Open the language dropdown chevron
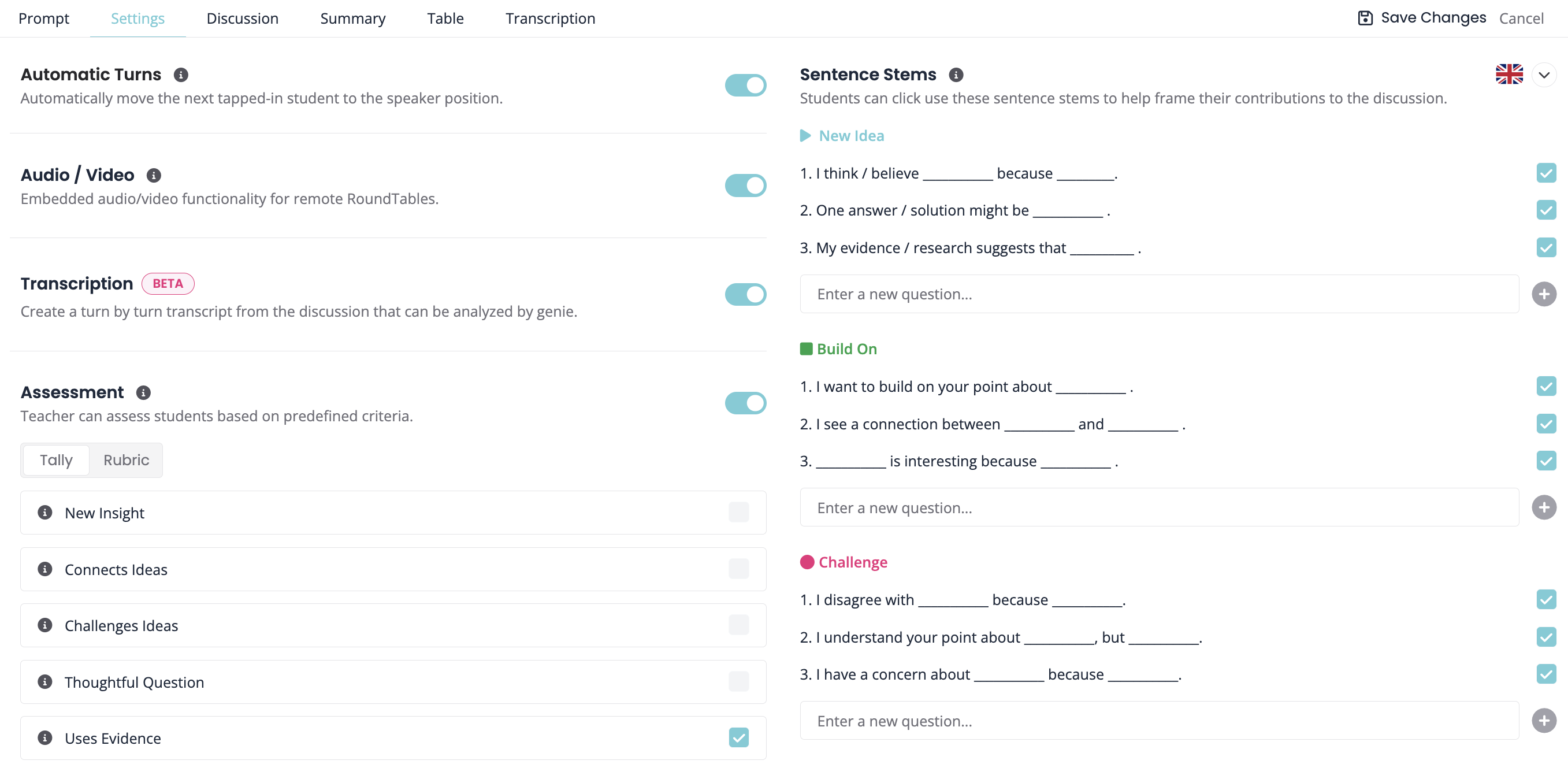This screenshot has width=1568, height=764. (x=1544, y=75)
